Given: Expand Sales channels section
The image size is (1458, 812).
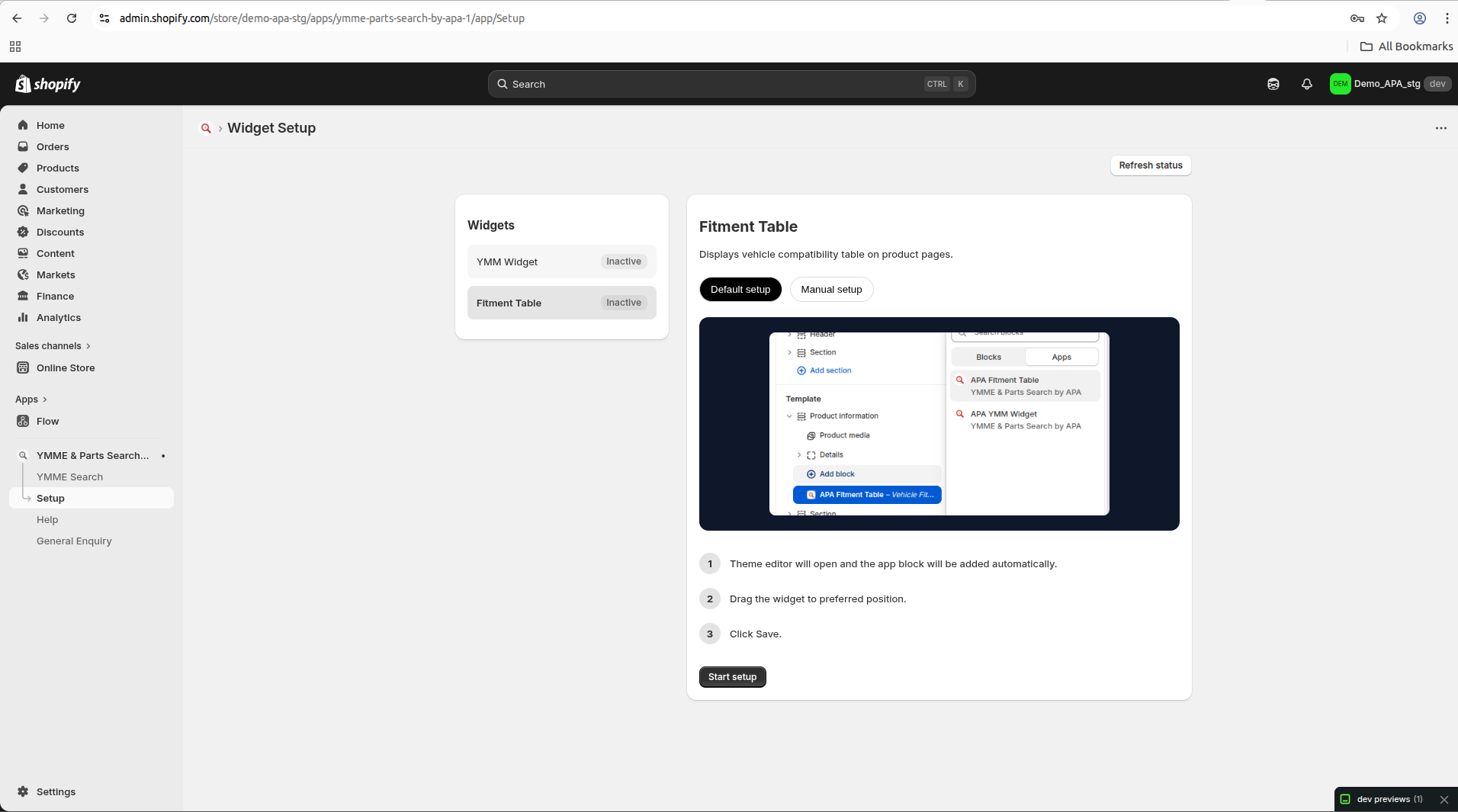Looking at the screenshot, I should (x=53, y=346).
